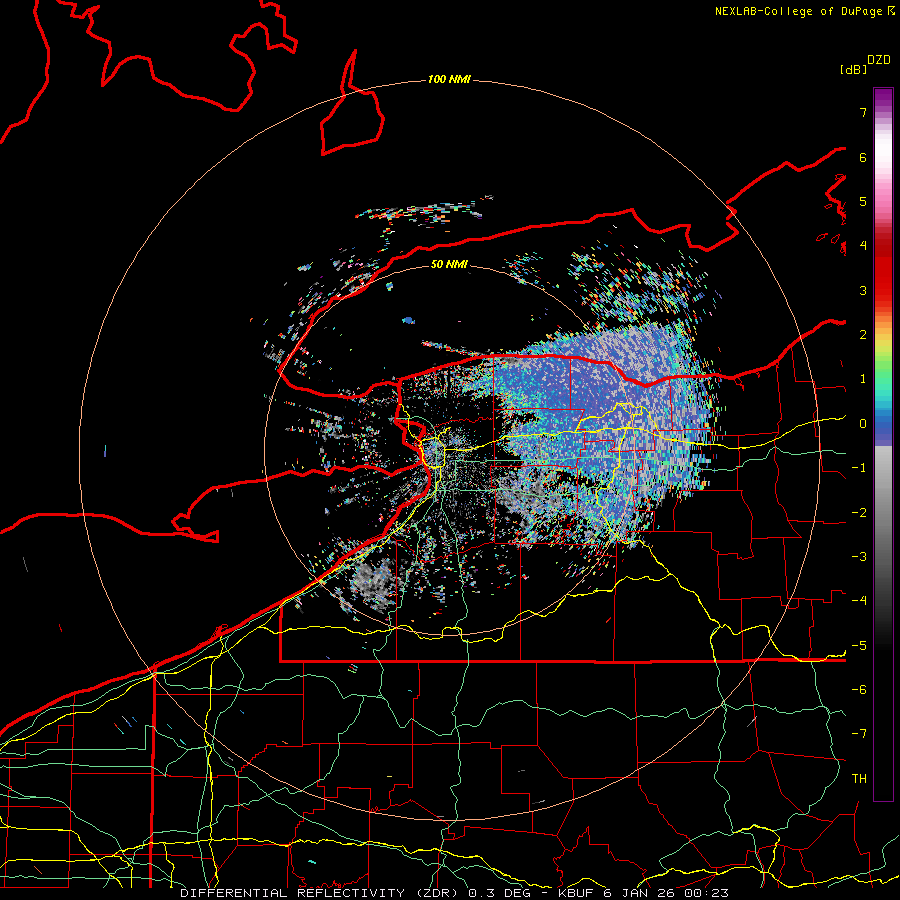Click the -5 dB tick label
This screenshot has width=900, height=900.
click(859, 646)
